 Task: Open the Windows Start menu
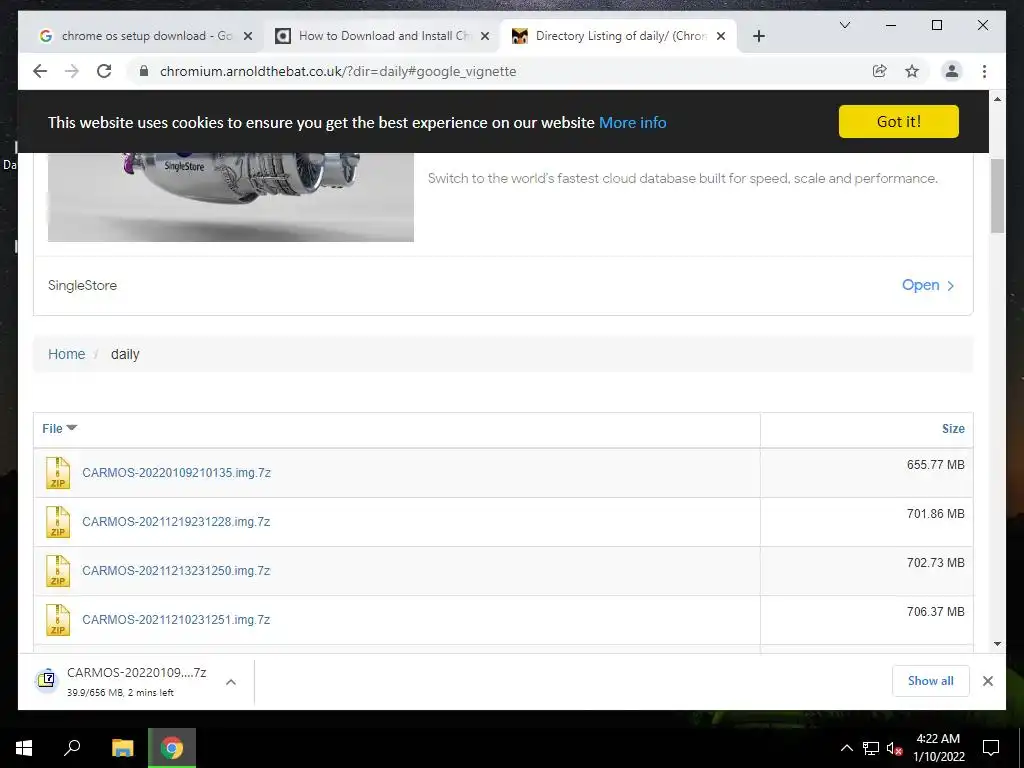coord(24,748)
